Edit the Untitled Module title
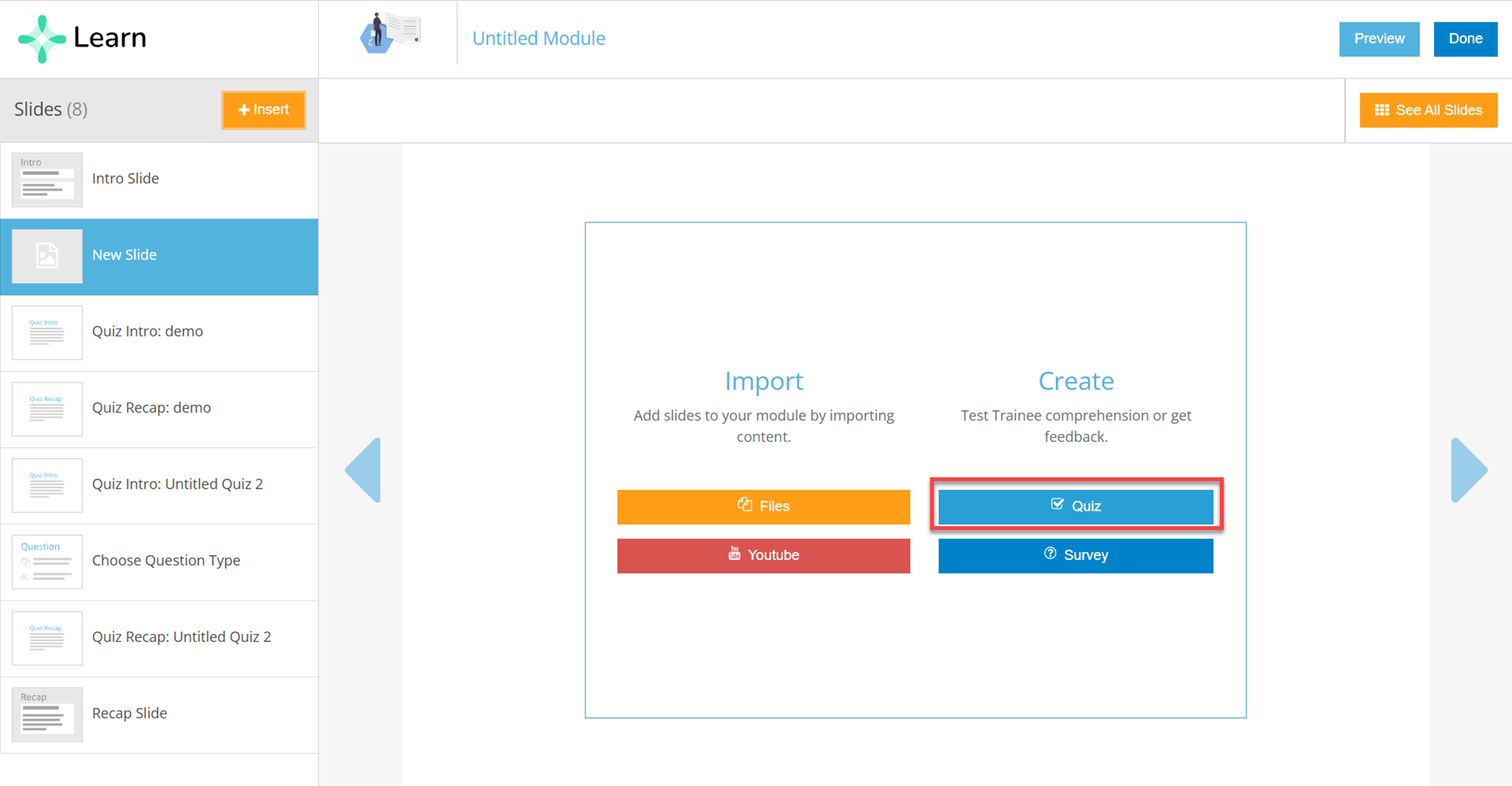Screen dimensions: 1512x786 click(x=538, y=39)
